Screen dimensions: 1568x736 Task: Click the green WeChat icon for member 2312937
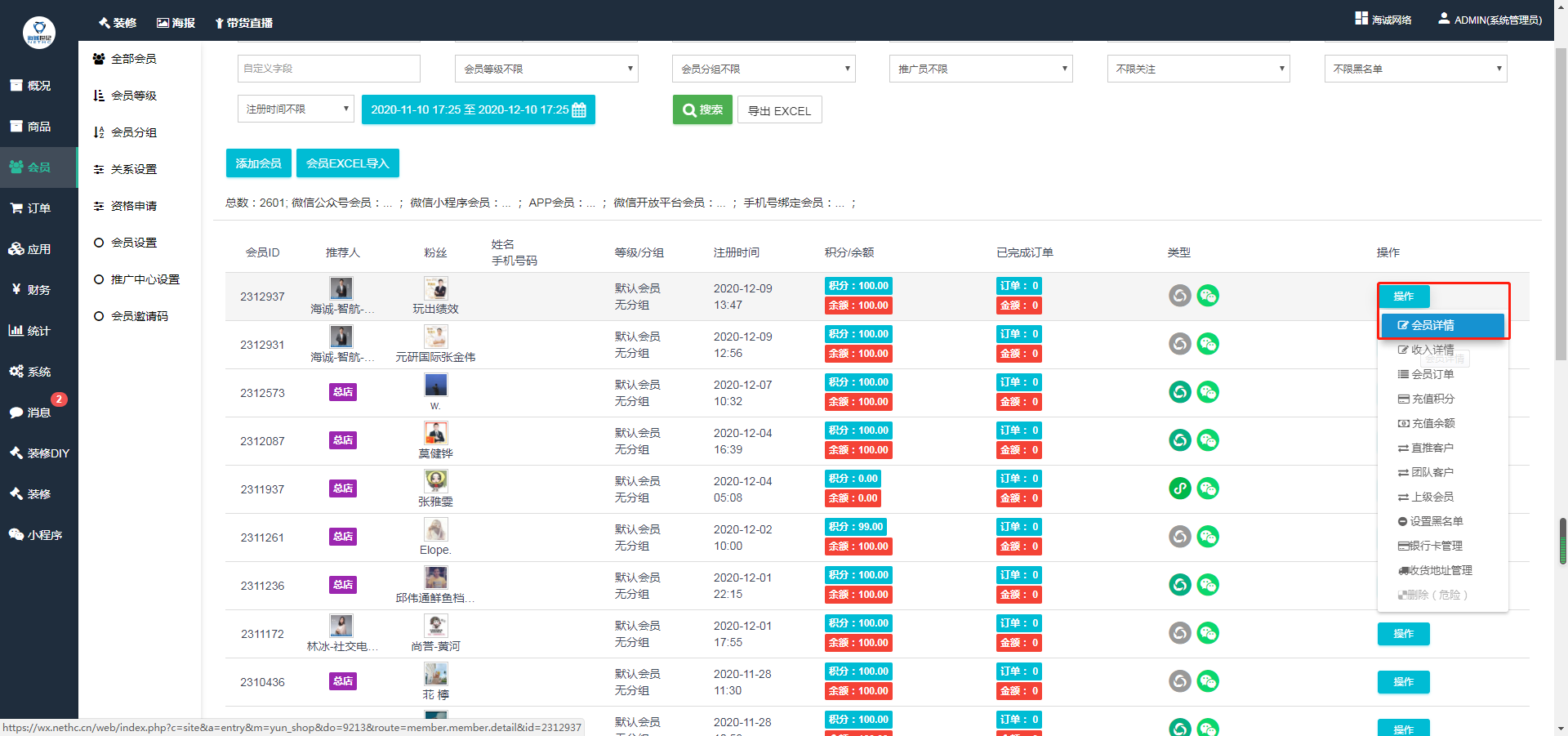pyautogui.click(x=1208, y=296)
